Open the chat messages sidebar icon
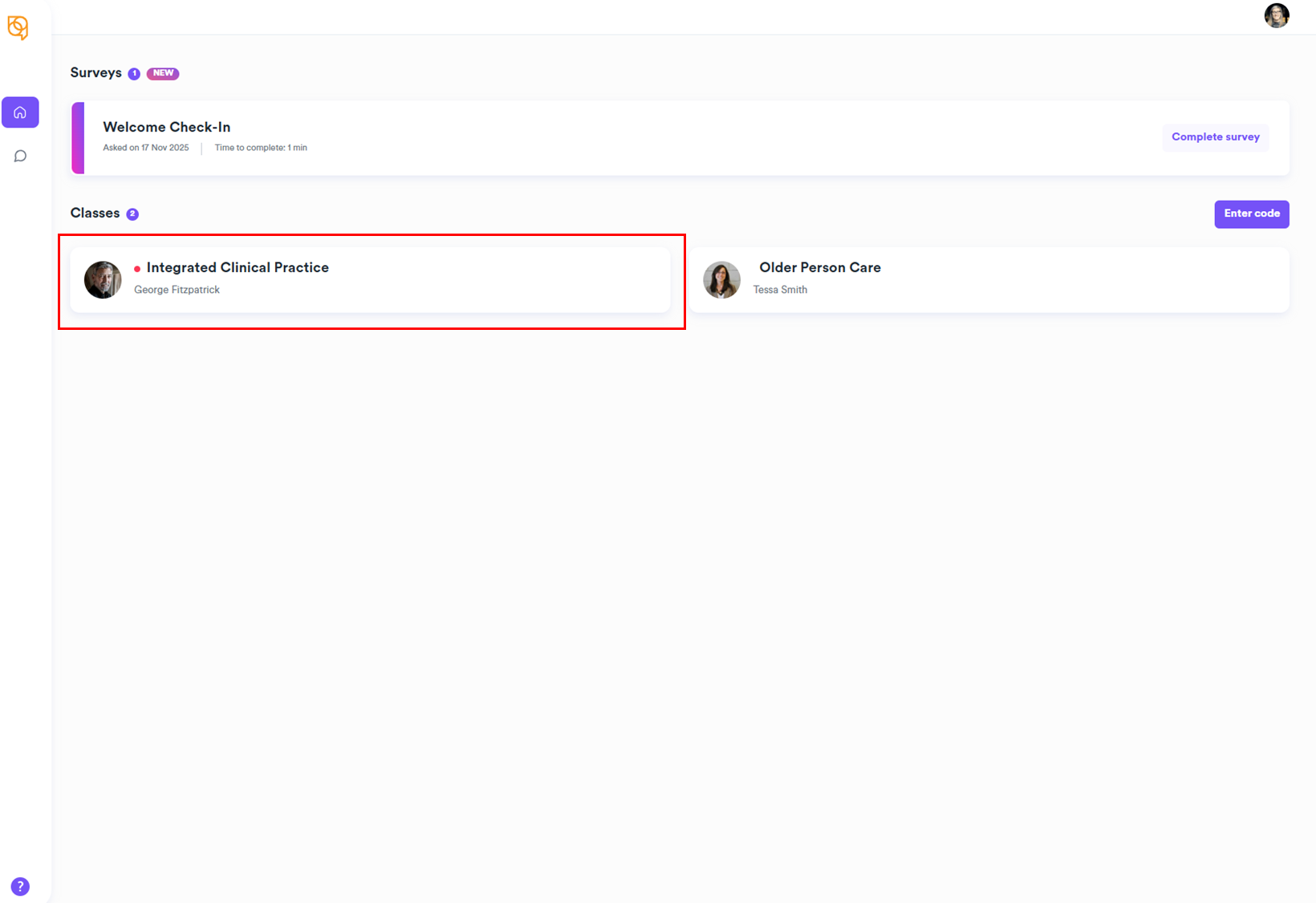 pos(20,156)
